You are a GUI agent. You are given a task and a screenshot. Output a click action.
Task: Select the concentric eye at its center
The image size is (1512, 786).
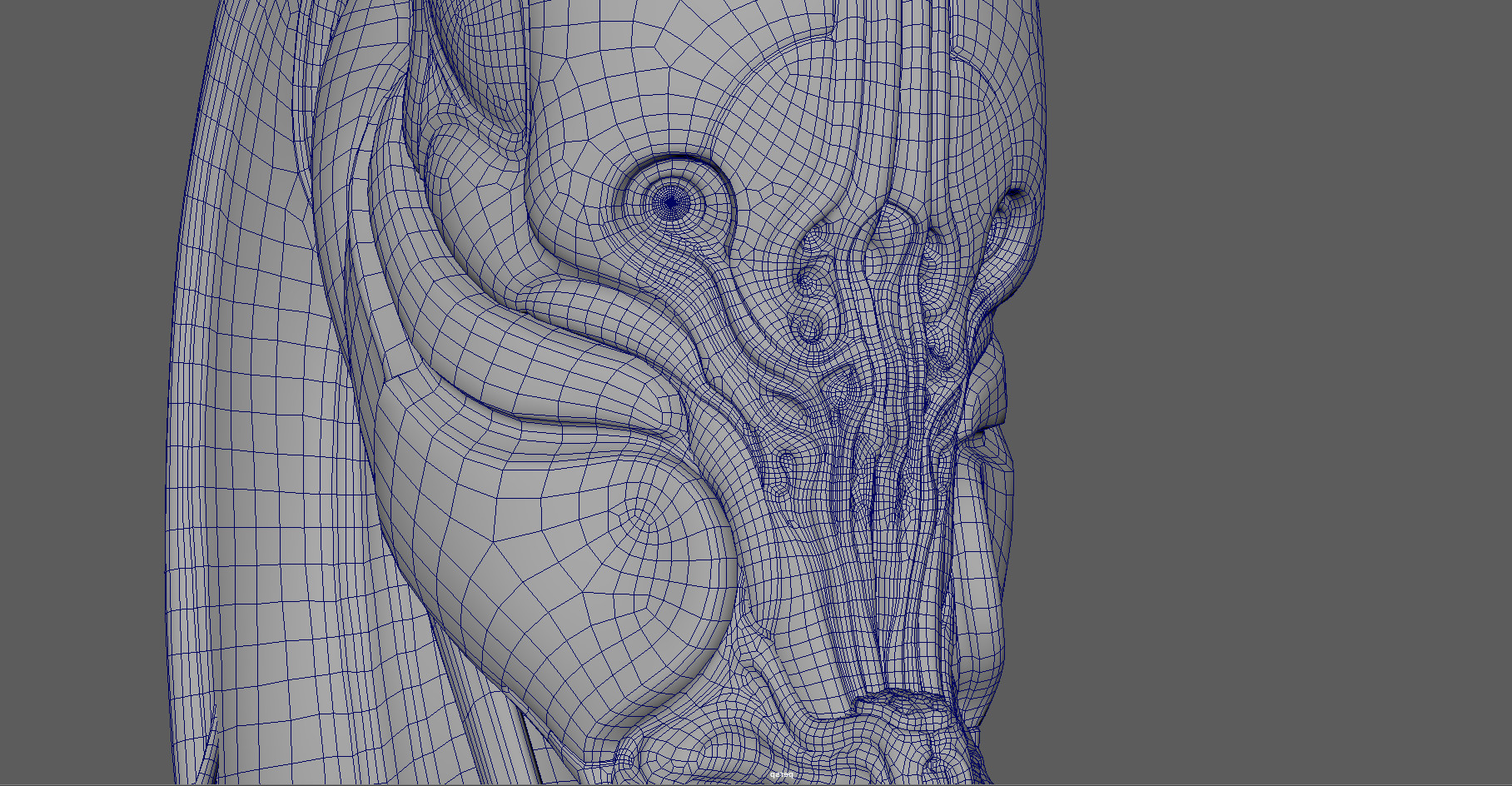click(670, 201)
